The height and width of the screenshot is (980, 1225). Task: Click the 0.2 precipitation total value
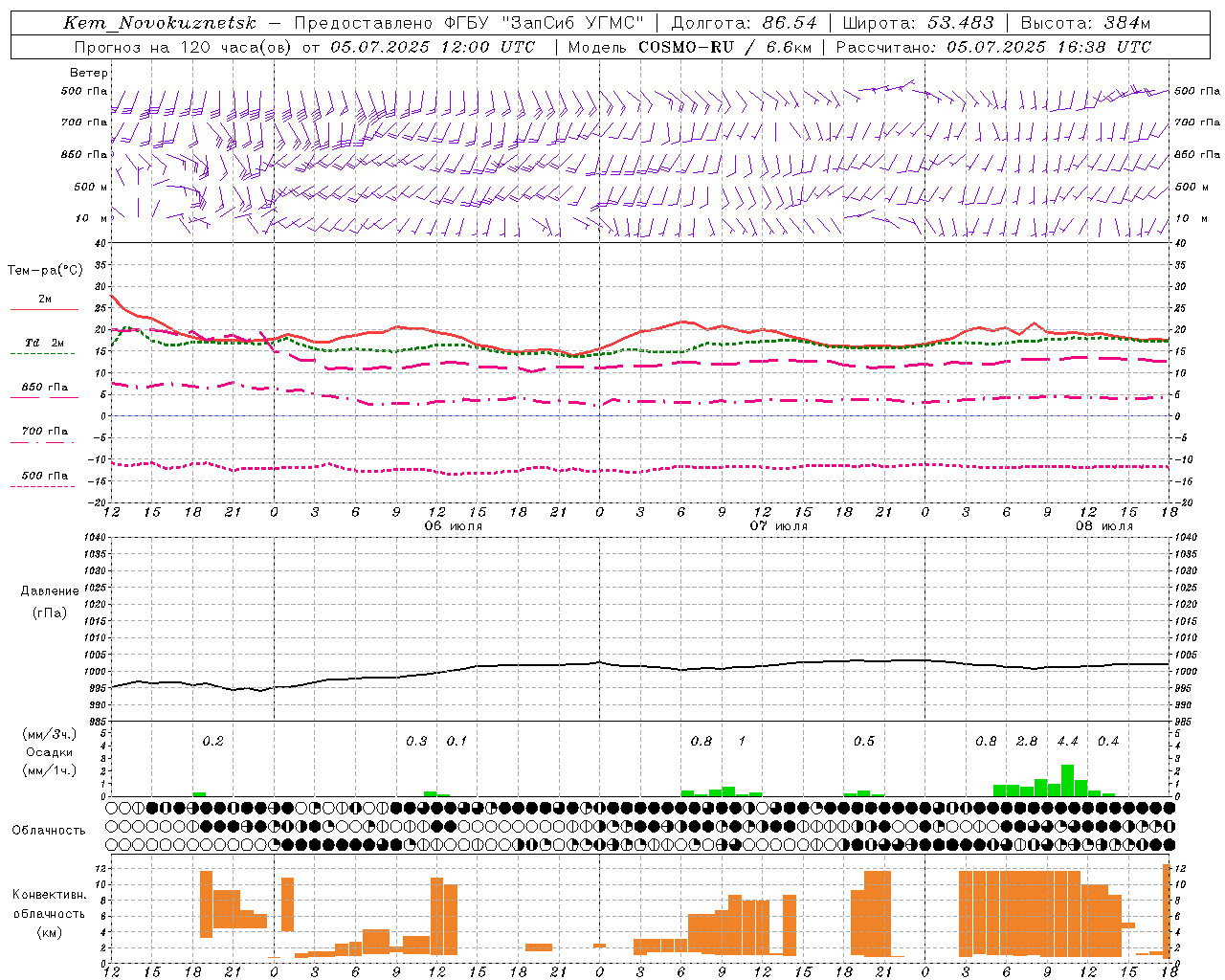point(212,742)
